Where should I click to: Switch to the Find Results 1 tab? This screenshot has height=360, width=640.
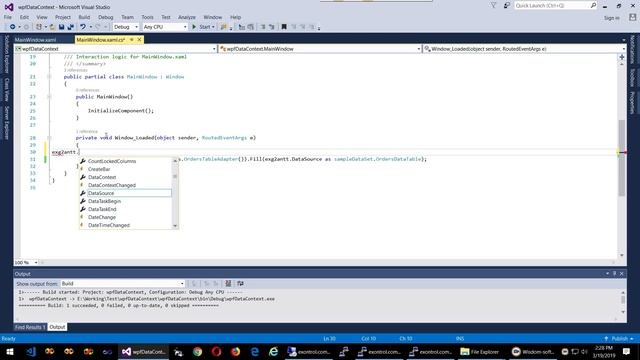coord(30,327)
